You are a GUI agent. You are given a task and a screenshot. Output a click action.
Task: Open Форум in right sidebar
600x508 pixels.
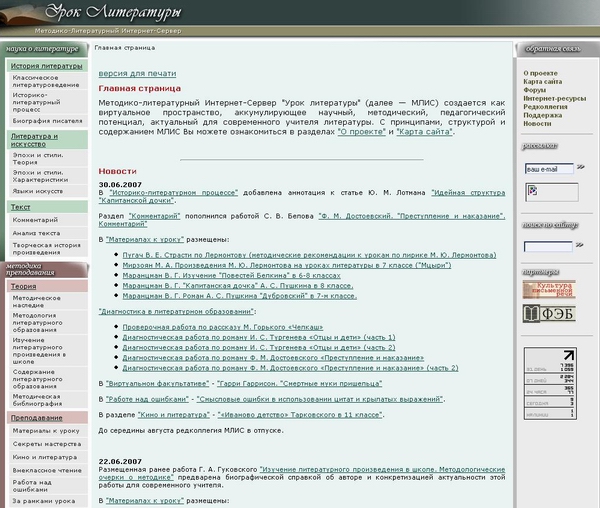tap(535, 90)
